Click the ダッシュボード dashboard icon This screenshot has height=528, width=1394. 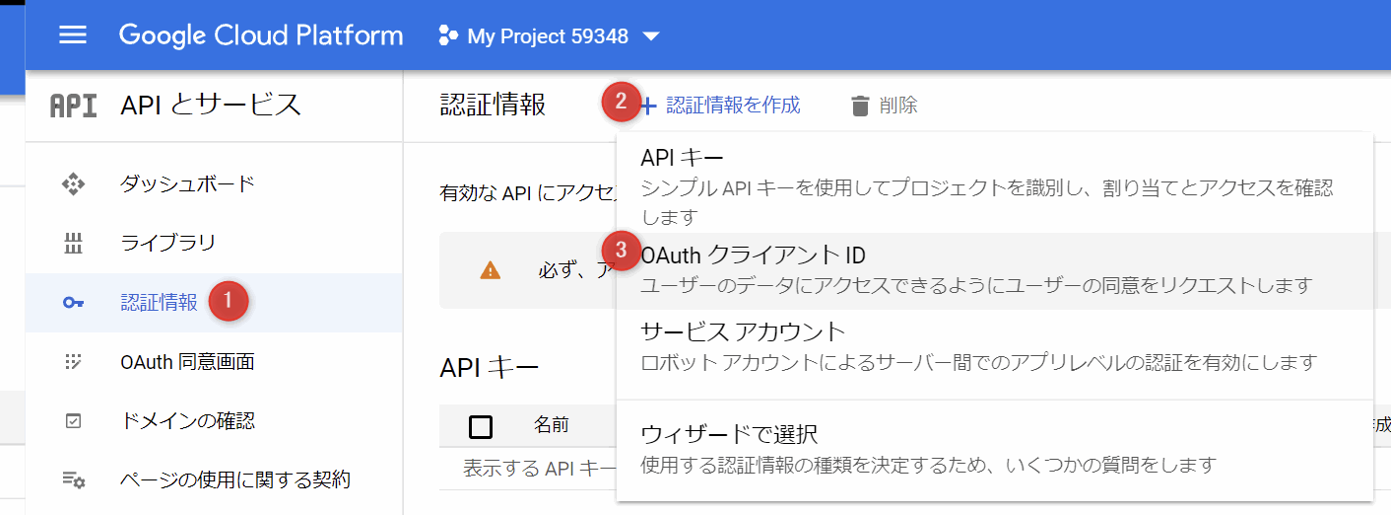[73, 184]
